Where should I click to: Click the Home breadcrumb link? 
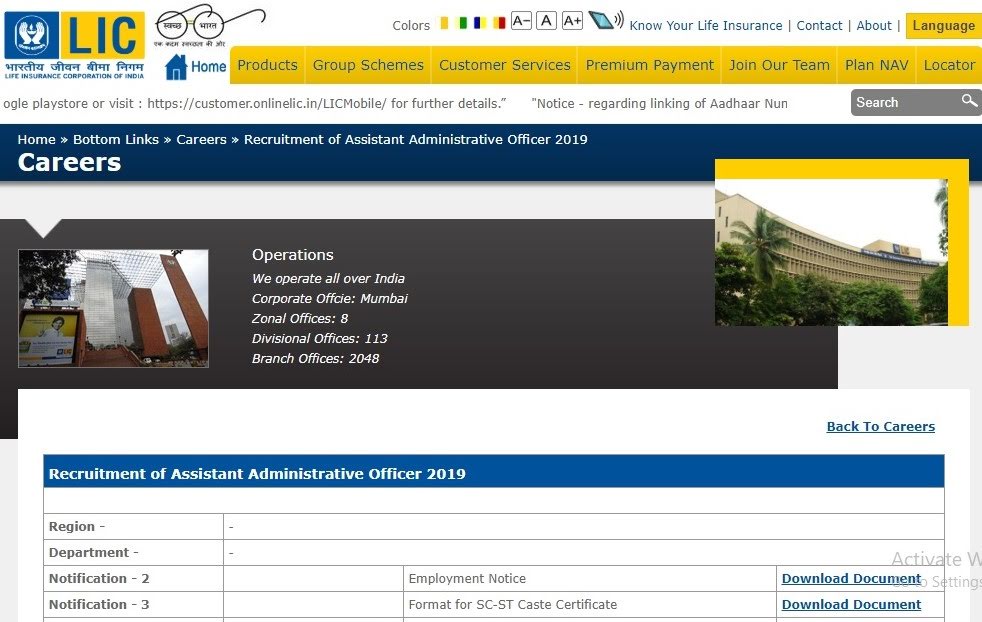36,140
